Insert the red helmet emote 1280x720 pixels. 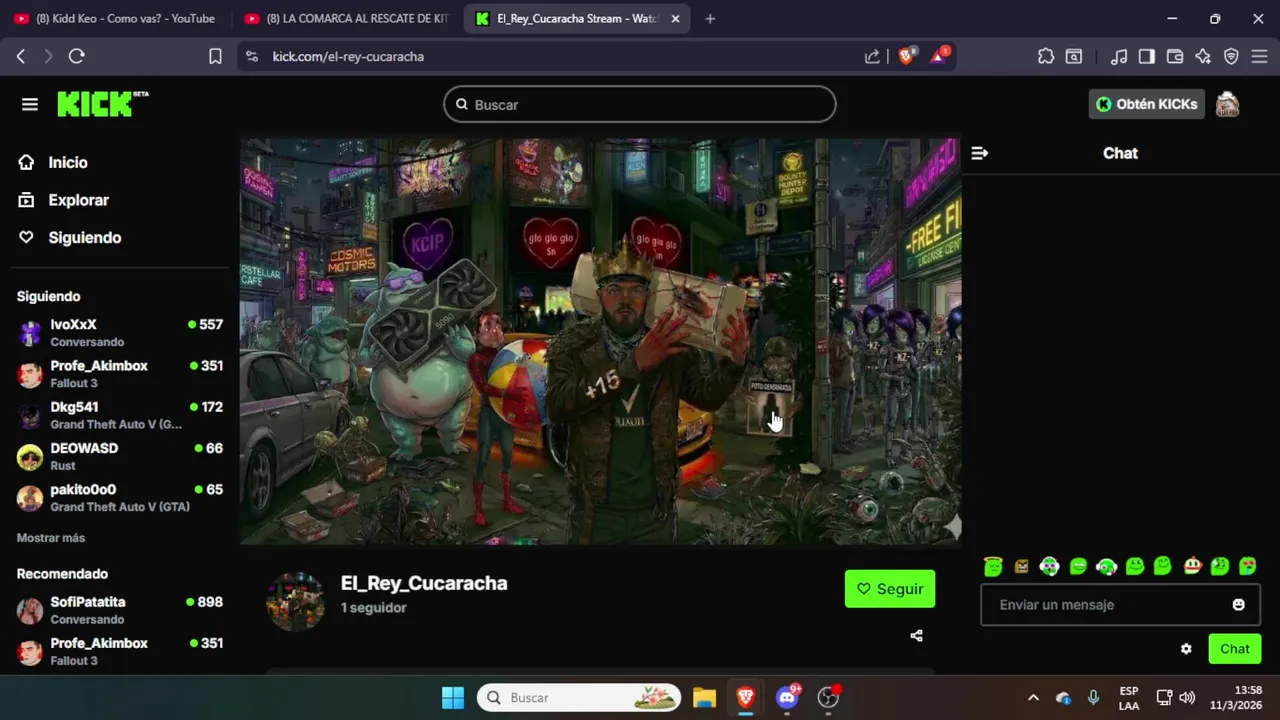coord(1192,566)
